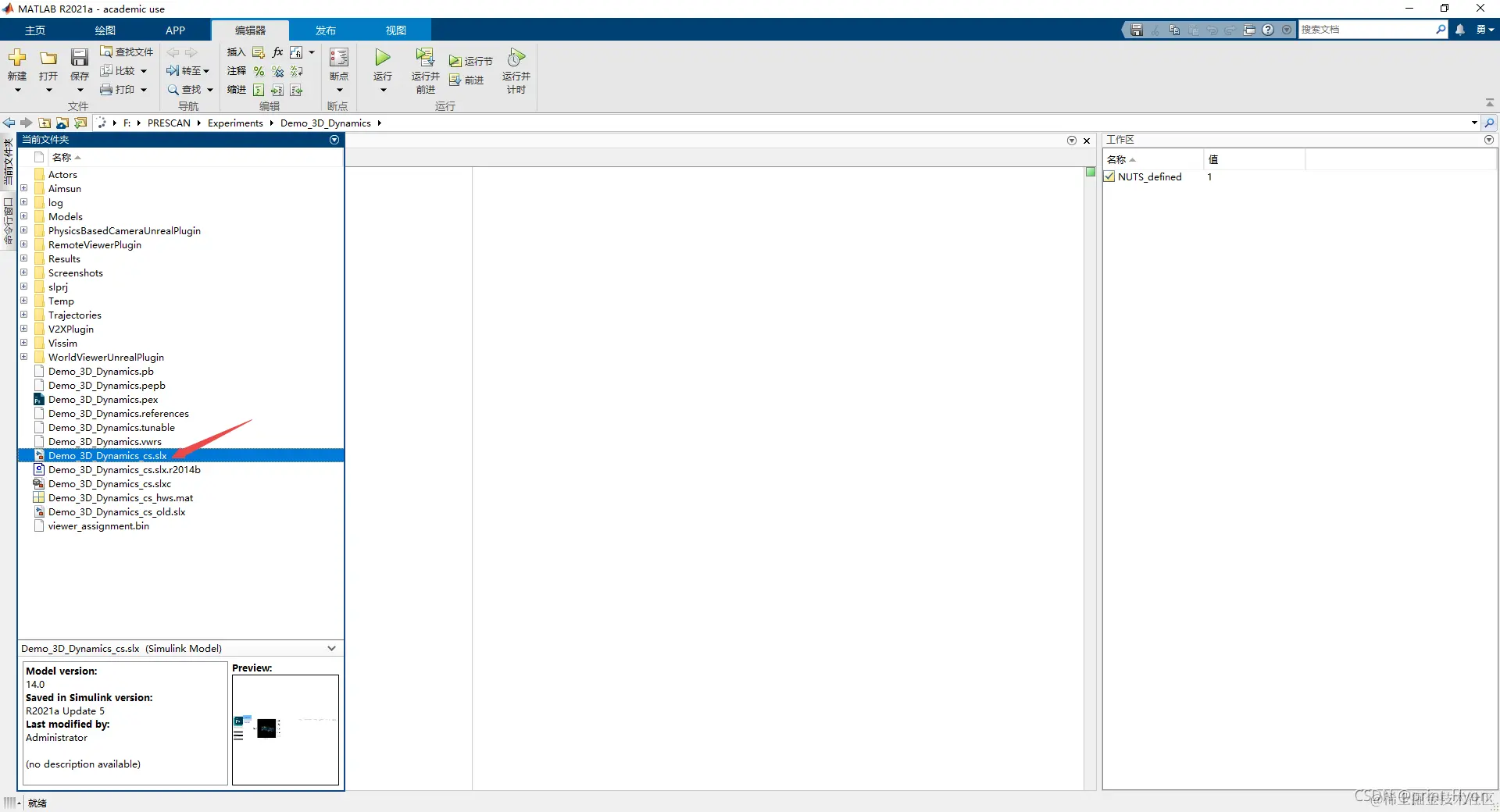Click PRESCAN in the address path

tap(169, 123)
